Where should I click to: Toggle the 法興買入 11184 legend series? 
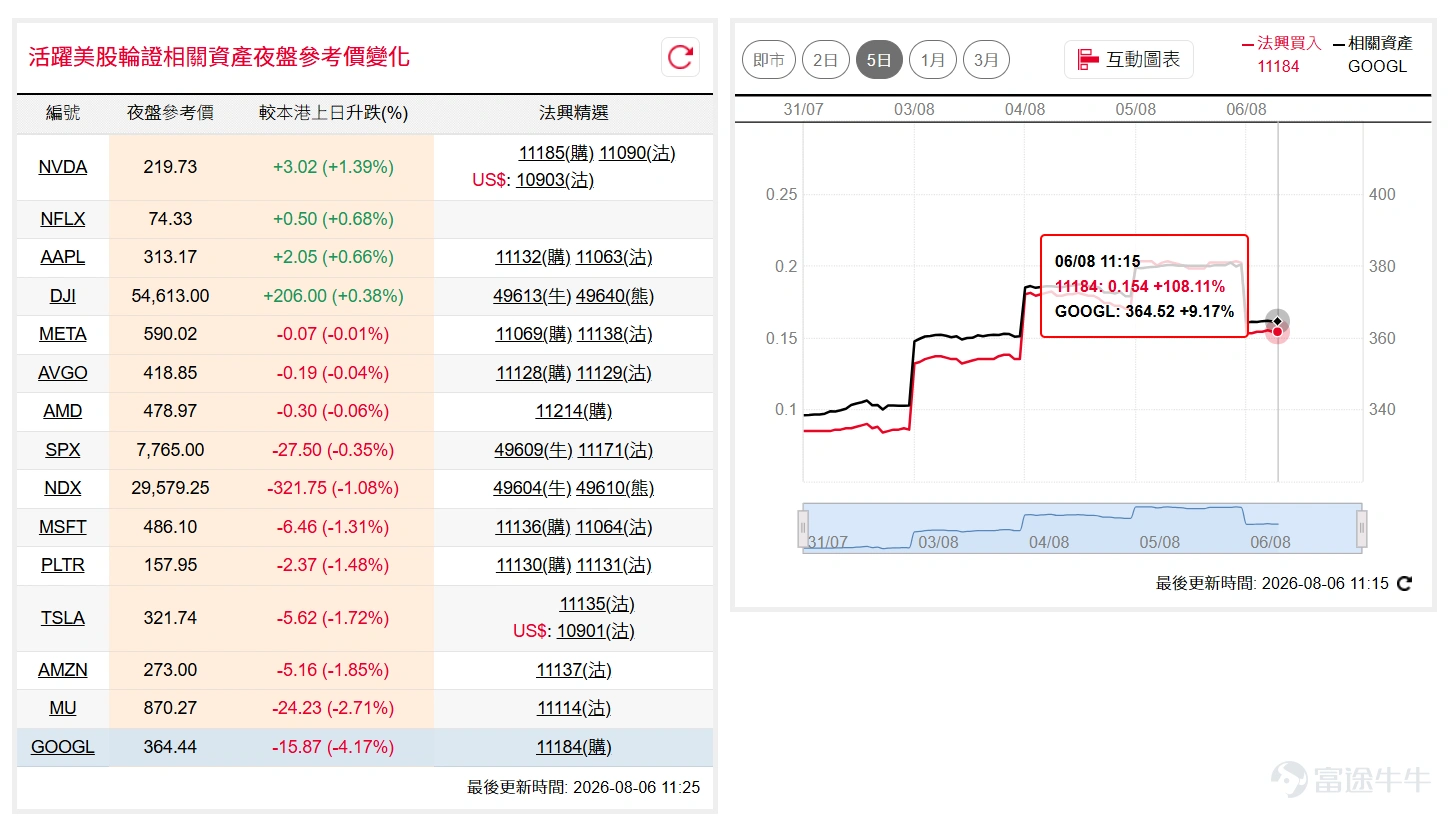pyautogui.click(x=1280, y=55)
